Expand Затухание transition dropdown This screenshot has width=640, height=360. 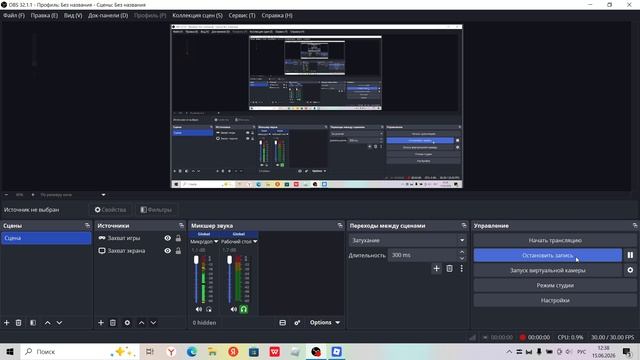(x=462, y=240)
